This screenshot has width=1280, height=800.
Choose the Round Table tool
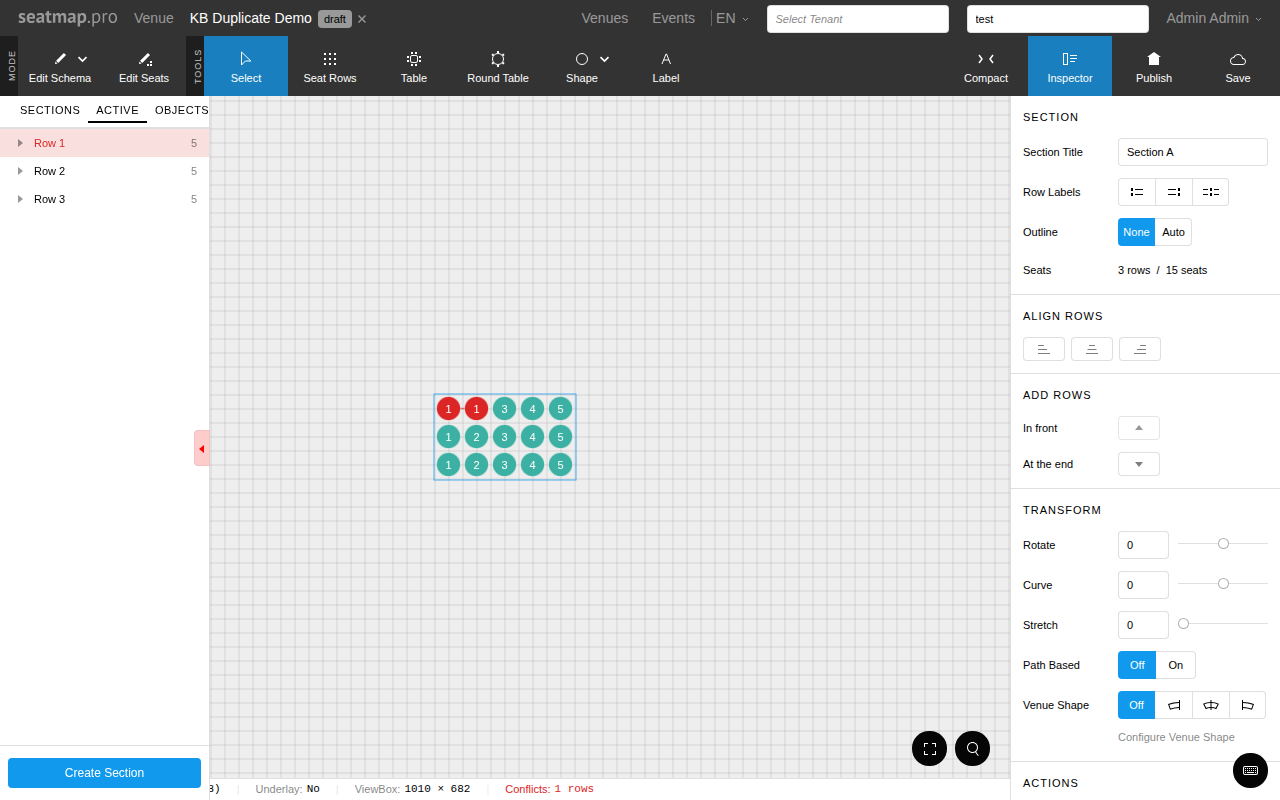tap(498, 66)
